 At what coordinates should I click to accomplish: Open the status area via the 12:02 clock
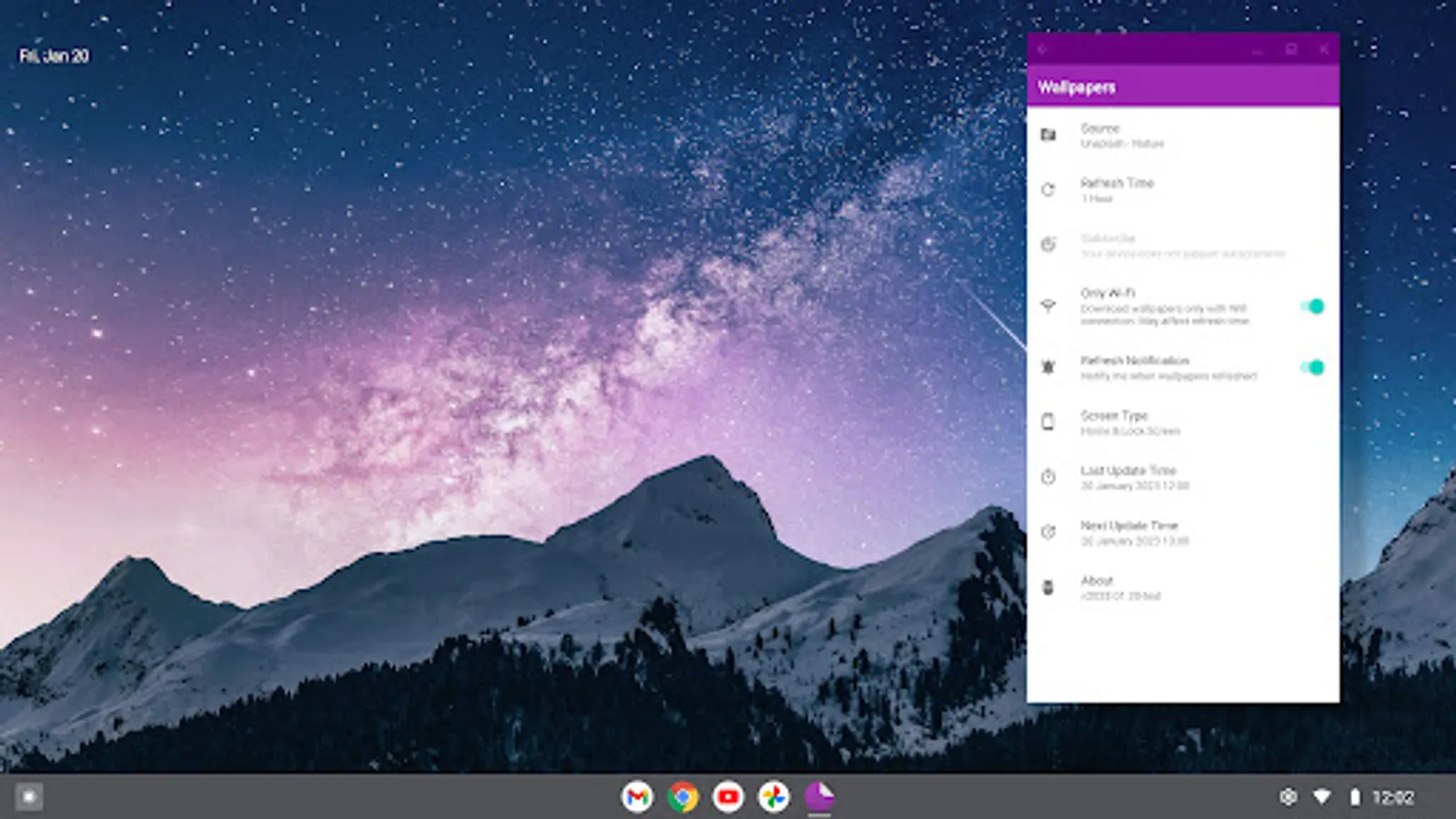tap(1392, 797)
